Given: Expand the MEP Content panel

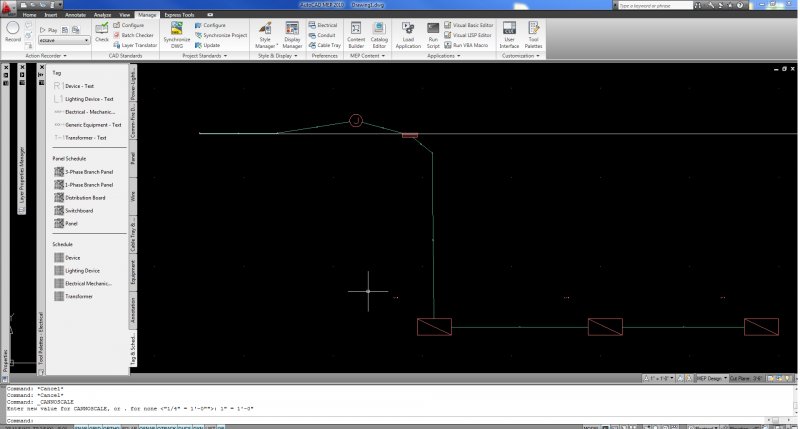Looking at the screenshot, I should 367,56.
